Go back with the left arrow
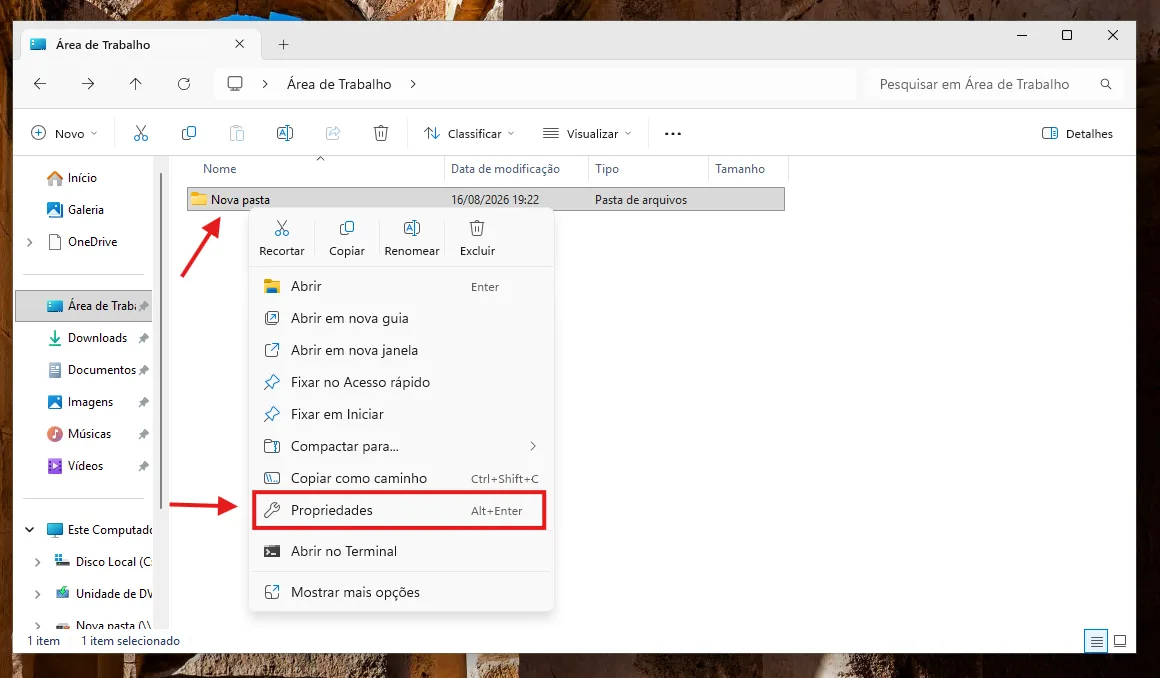This screenshot has height=678, width=1160. (40, 84)
